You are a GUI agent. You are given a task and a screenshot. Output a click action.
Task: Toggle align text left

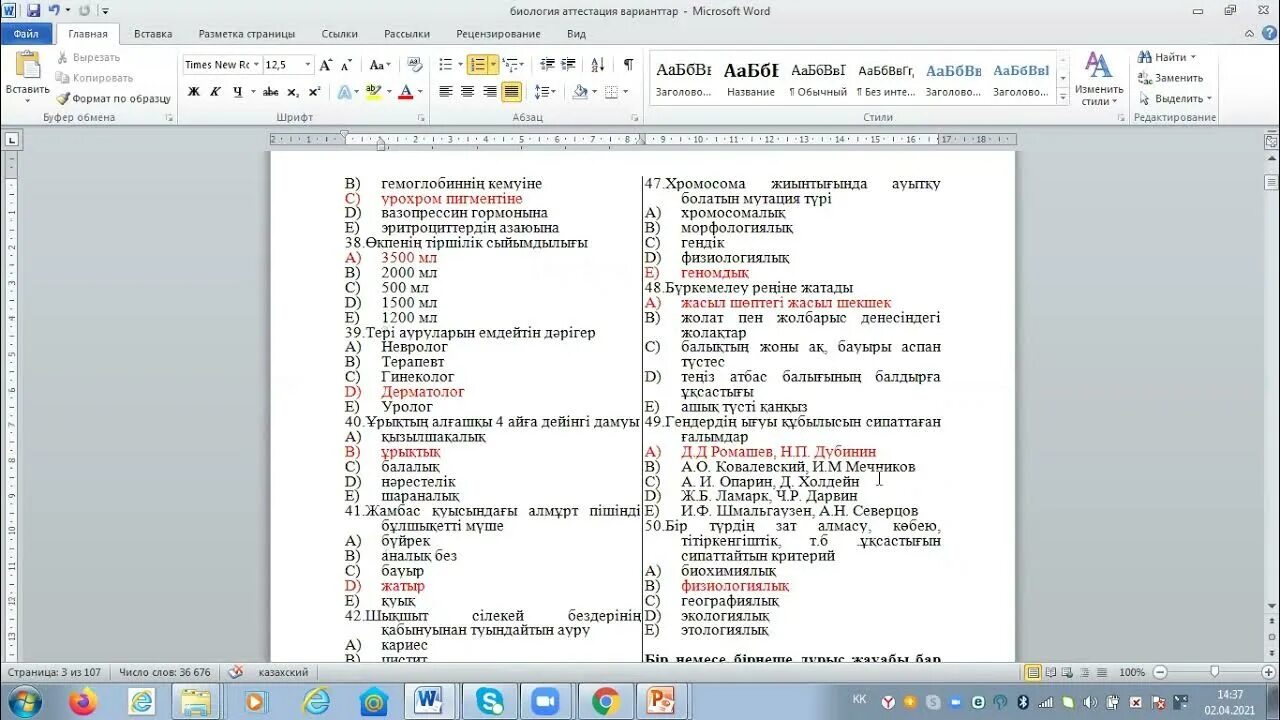(445, 92)
